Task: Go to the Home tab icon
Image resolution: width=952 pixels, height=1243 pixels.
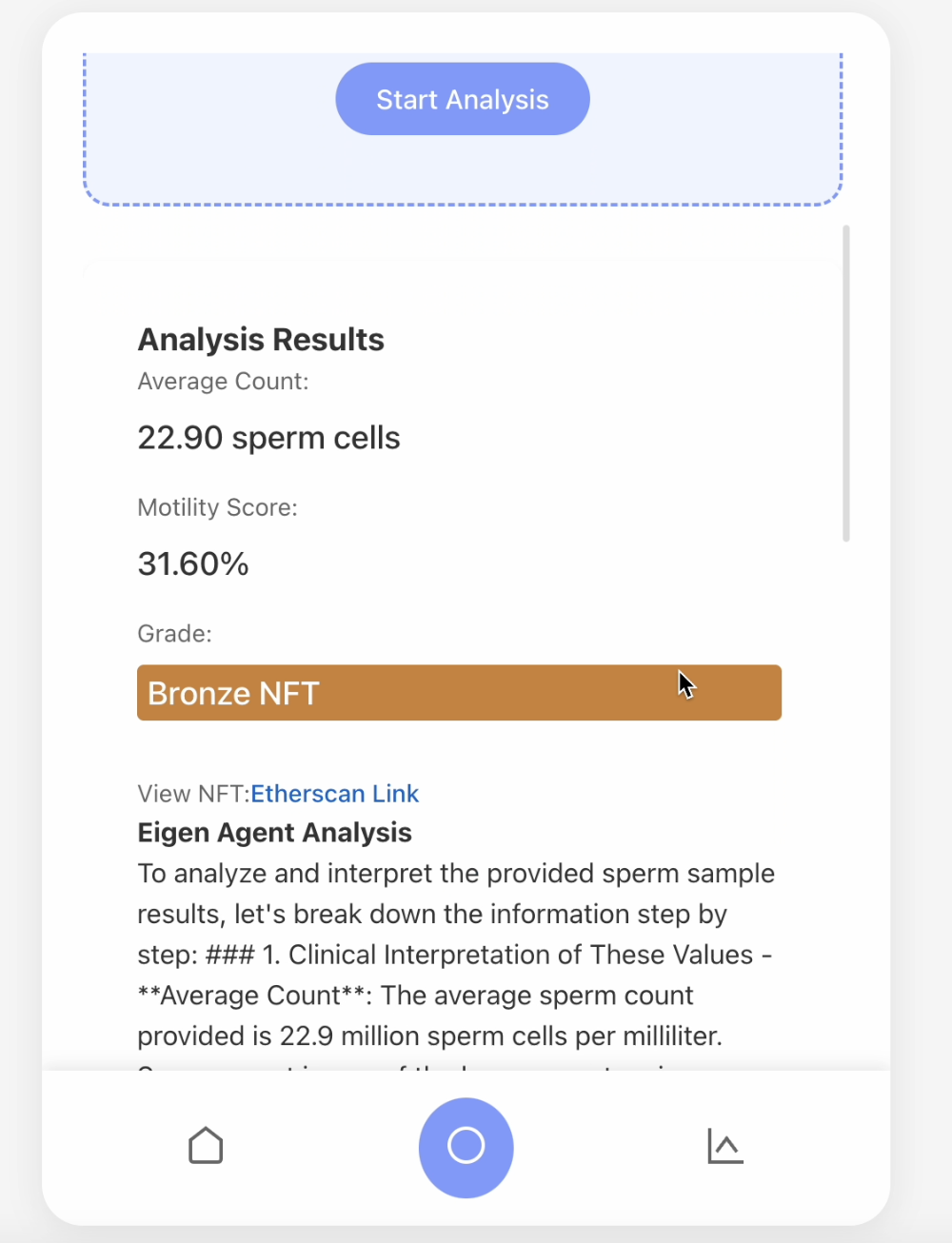Action: click(x=206, y=1146)
